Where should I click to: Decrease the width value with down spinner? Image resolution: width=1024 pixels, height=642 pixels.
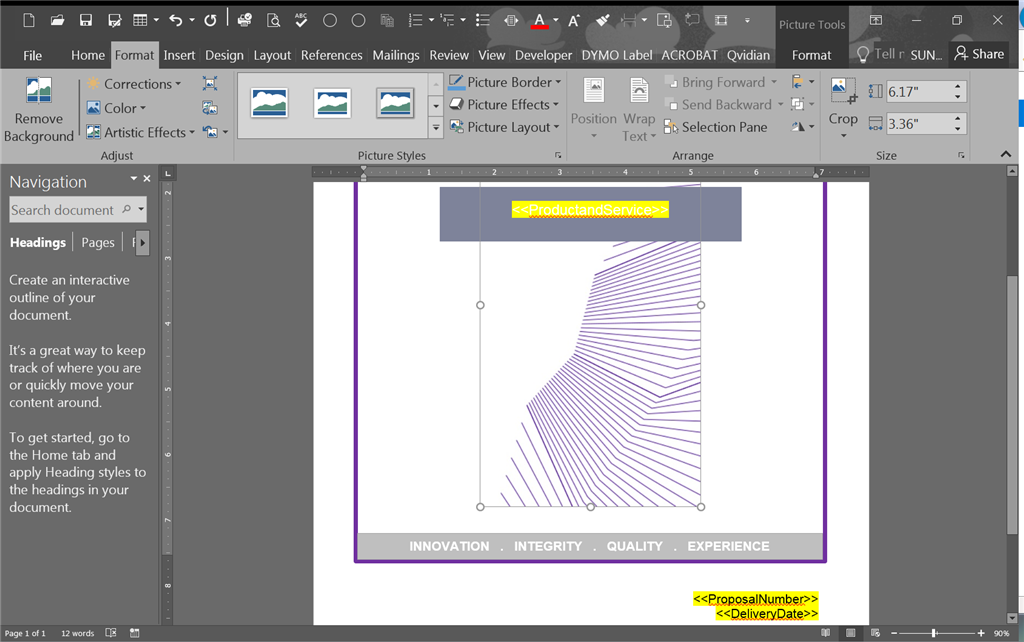957,129
